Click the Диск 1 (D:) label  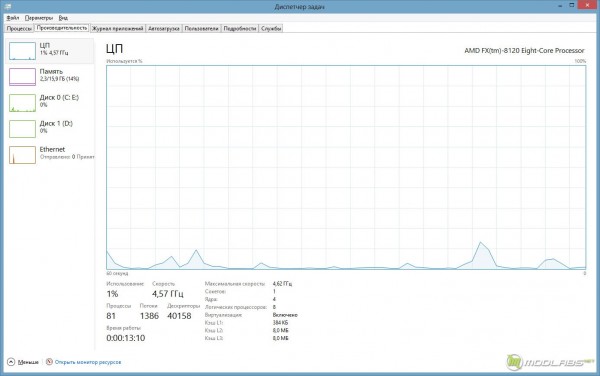pyautogui.click(x=56, y=124)
